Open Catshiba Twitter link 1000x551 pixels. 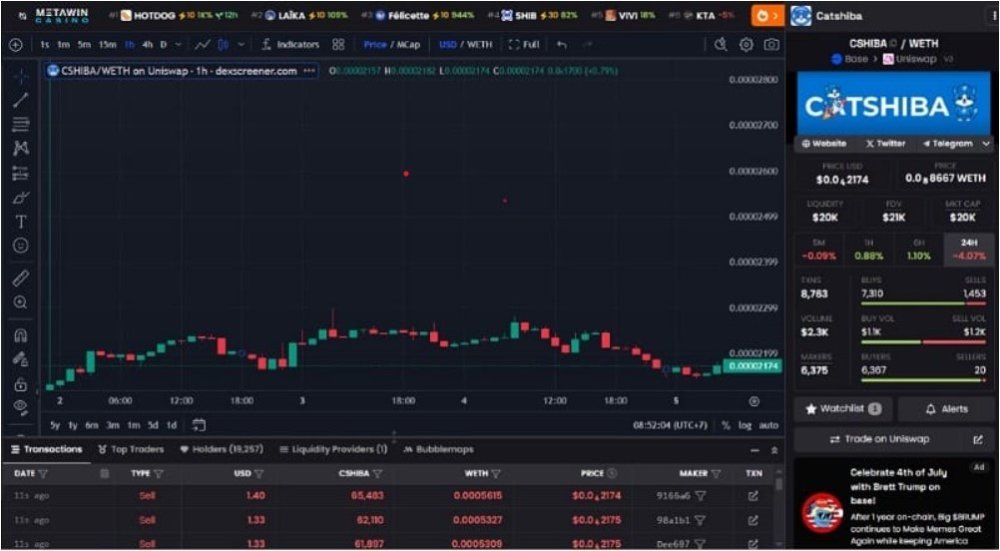coord(886,144)
